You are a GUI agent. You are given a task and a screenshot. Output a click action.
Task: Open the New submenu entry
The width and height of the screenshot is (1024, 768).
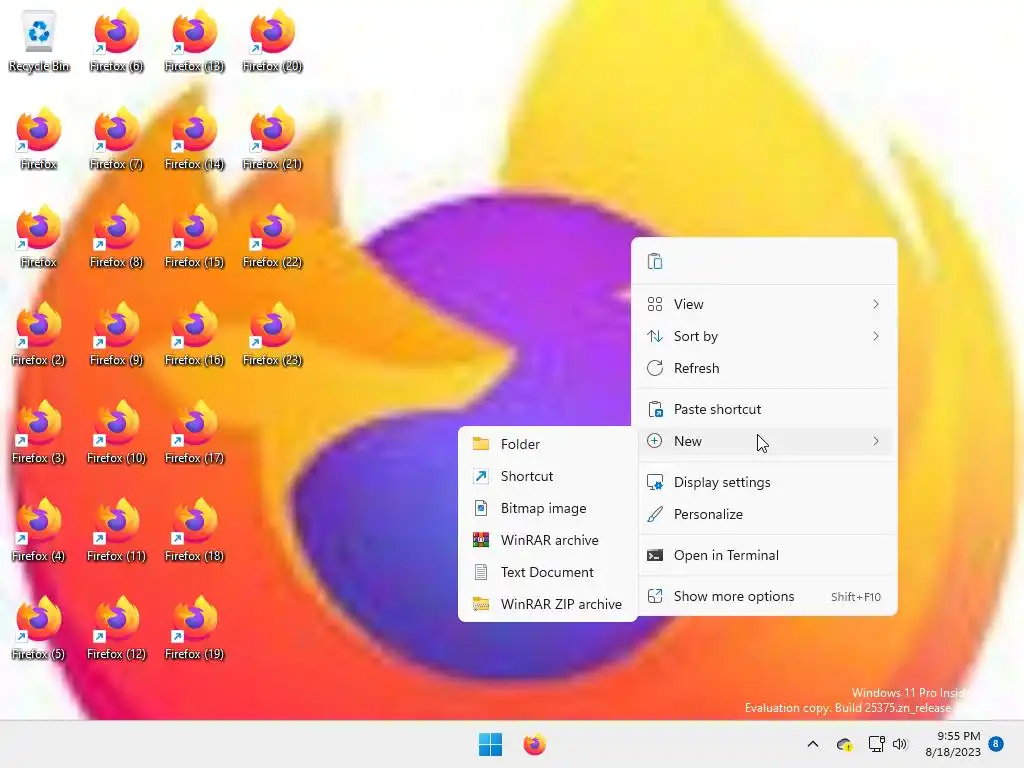click(763, 441)
